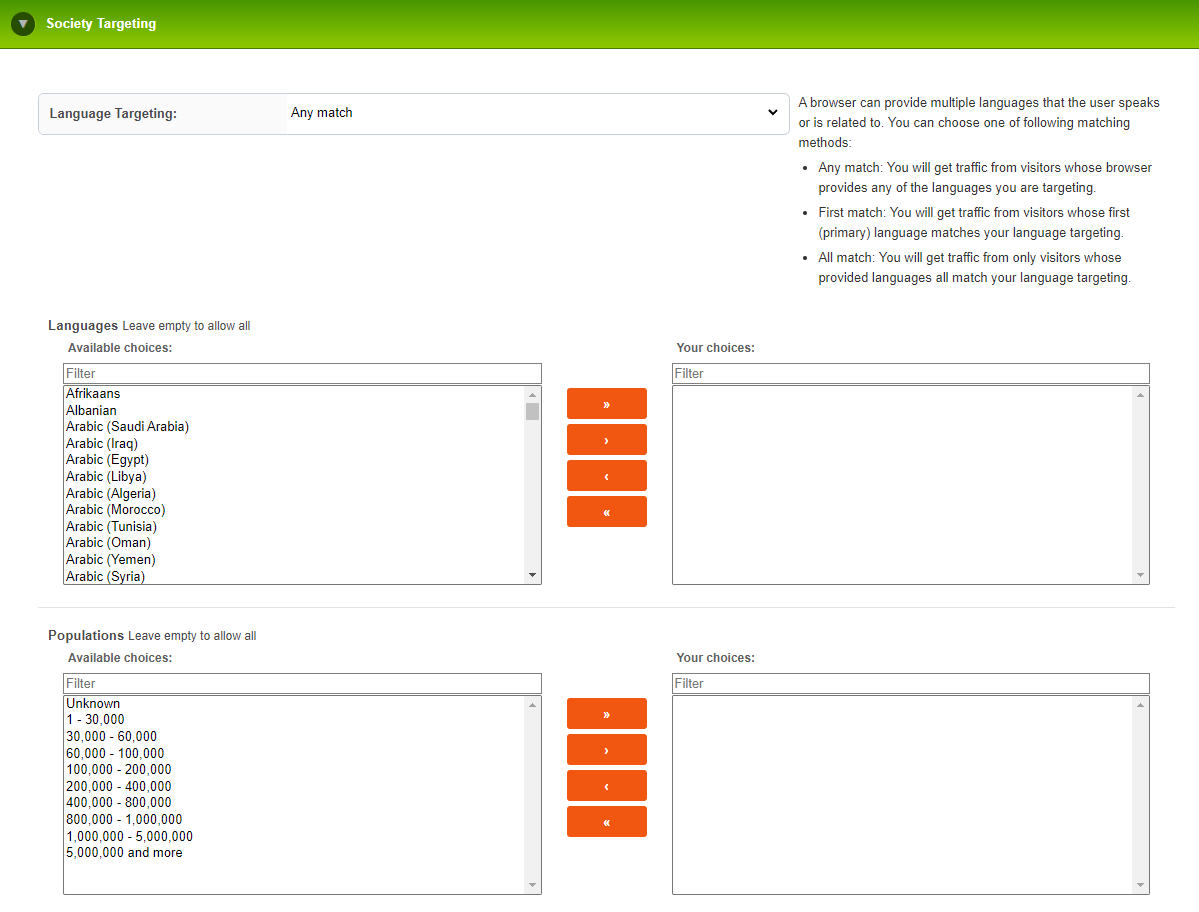Click populations your choices scrollbar up arrow
Viewport: 1199px width, 912px height.
1140,704
